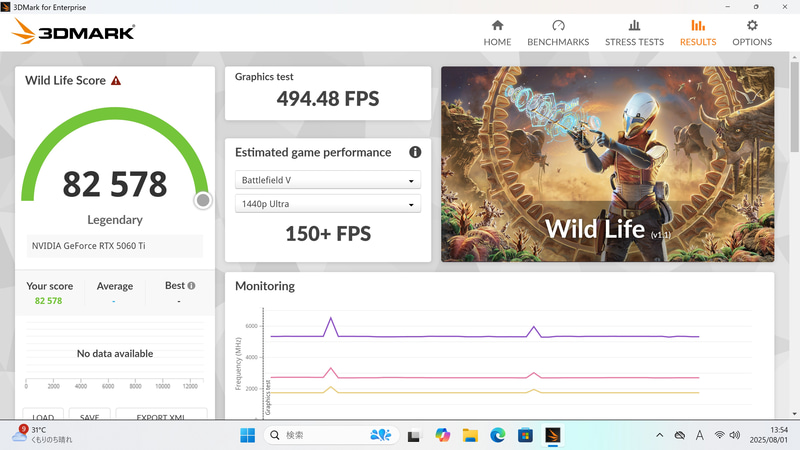
Task: Click the 3DMark title bar app icon
Action: (x=6, y=7)
